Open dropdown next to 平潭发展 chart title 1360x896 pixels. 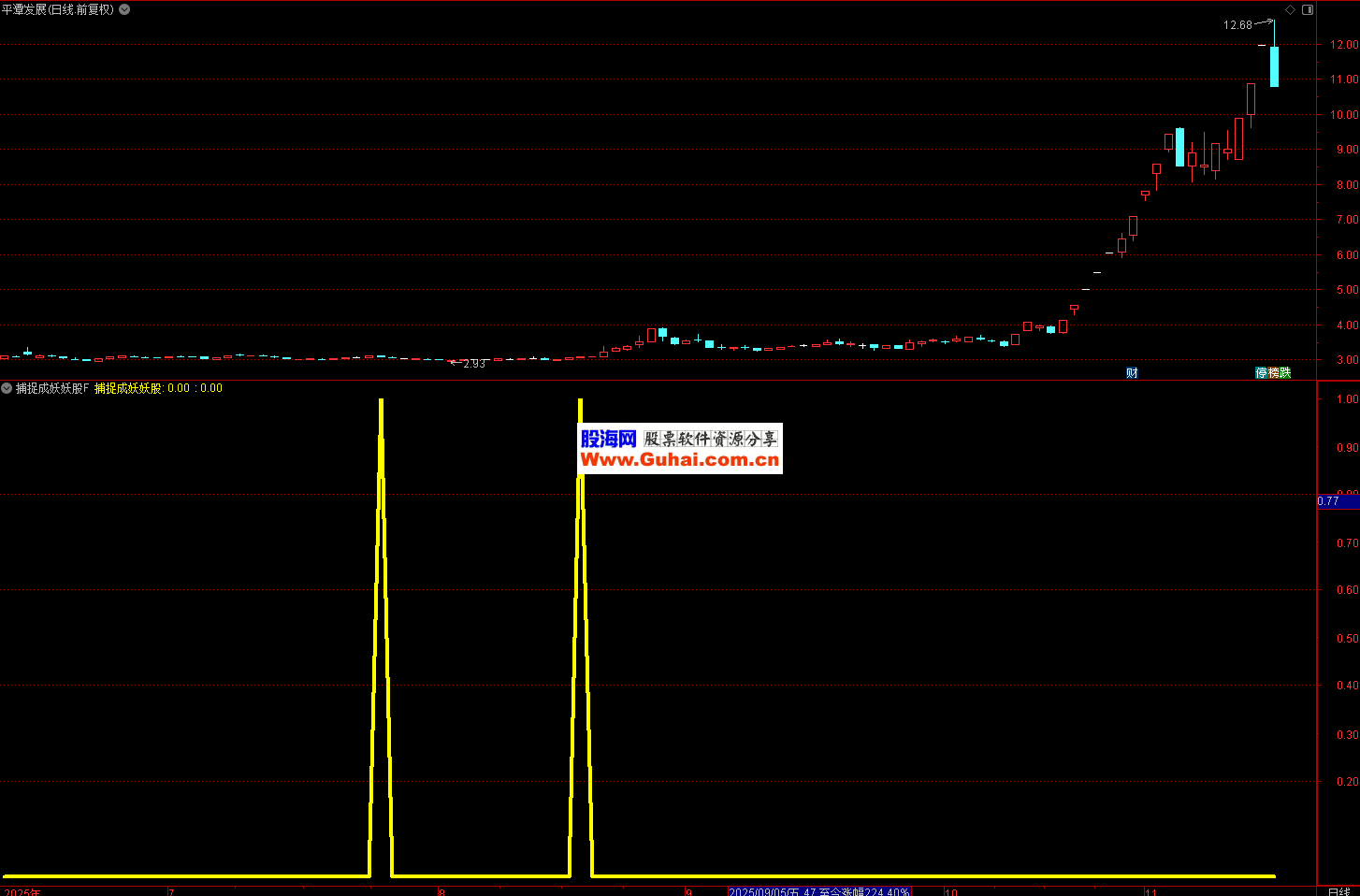(124, 9)
